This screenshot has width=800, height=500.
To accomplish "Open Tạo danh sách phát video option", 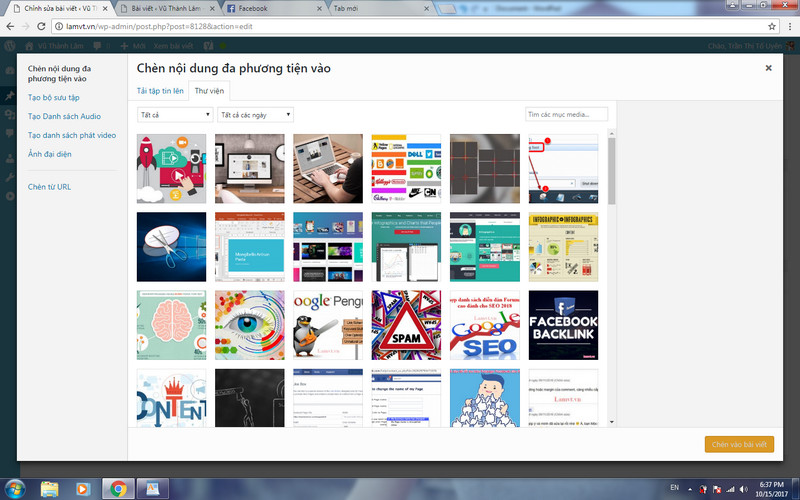I will [72, 135].
